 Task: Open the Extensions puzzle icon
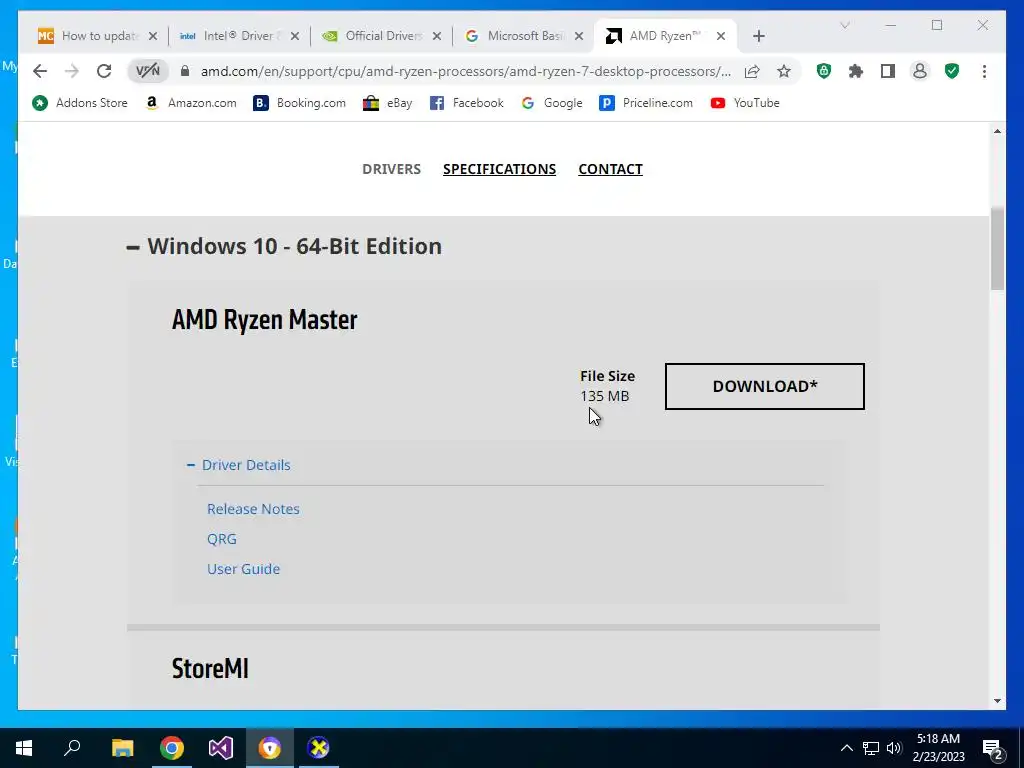856,71
